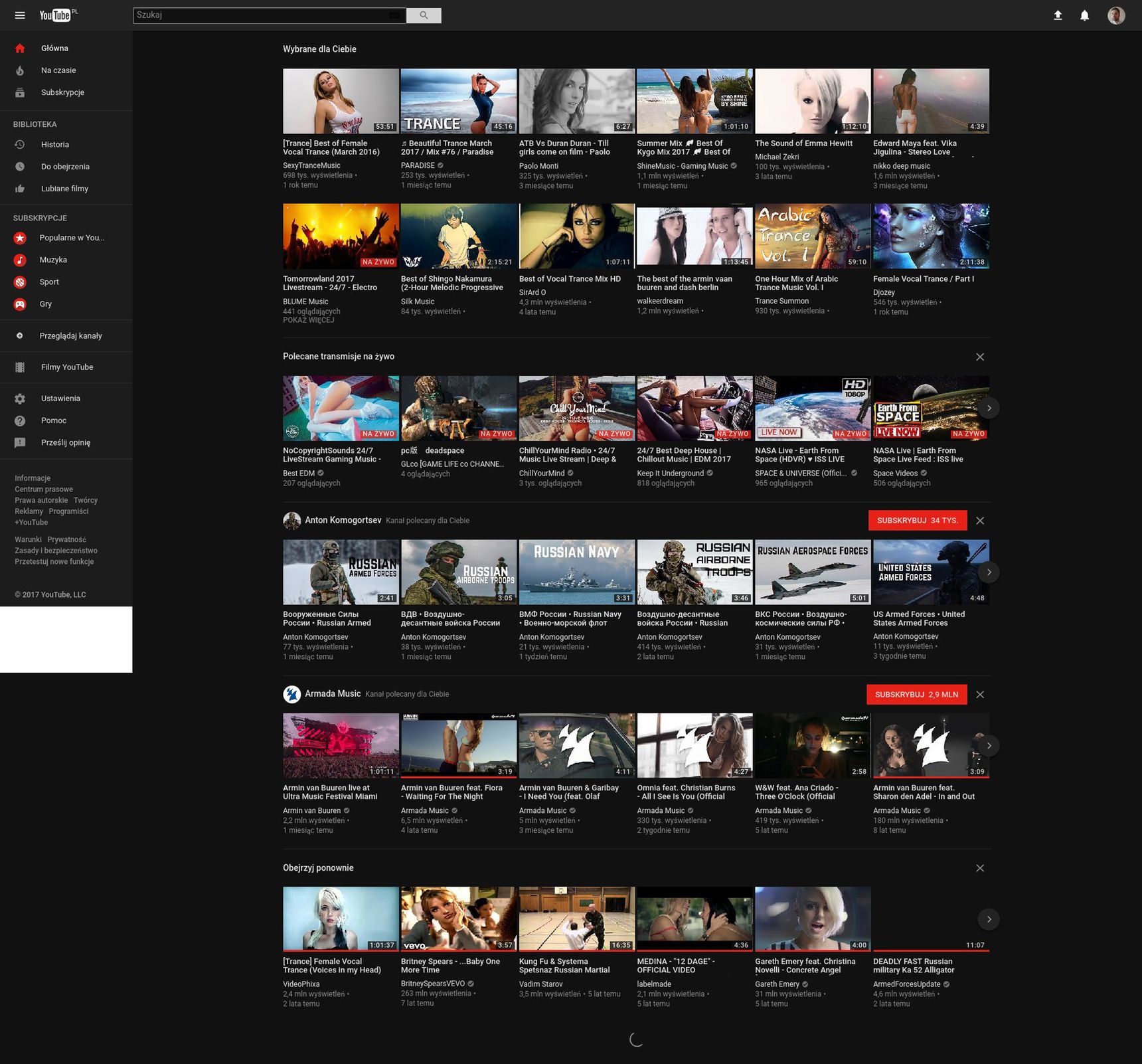Screen dimensions: 1142x1064
Task: Open the Prywatność footer link
Action: [66, 540]
